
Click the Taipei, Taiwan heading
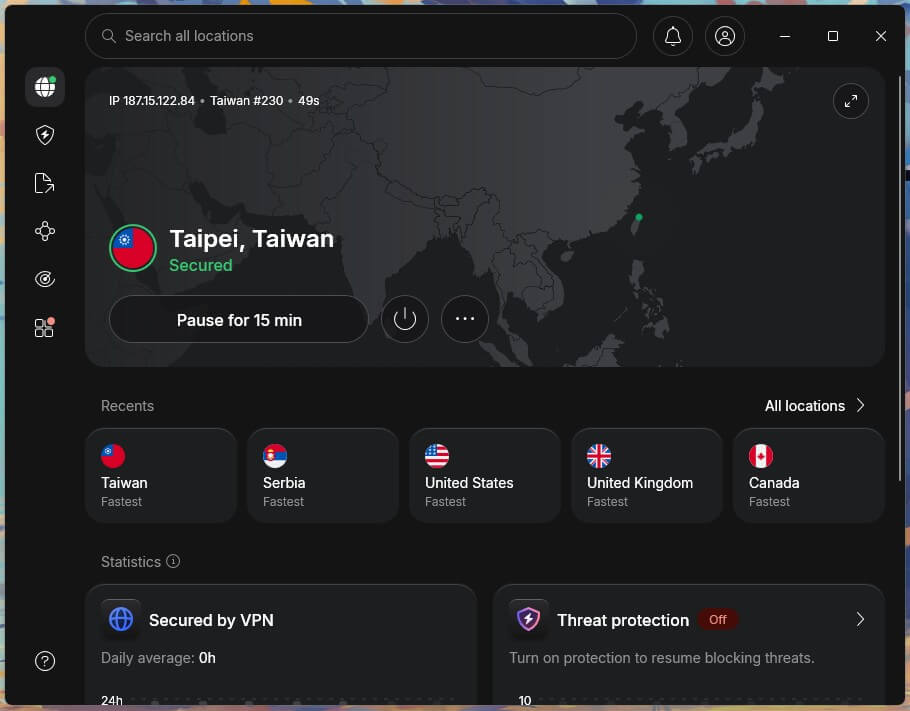(252, 239)
